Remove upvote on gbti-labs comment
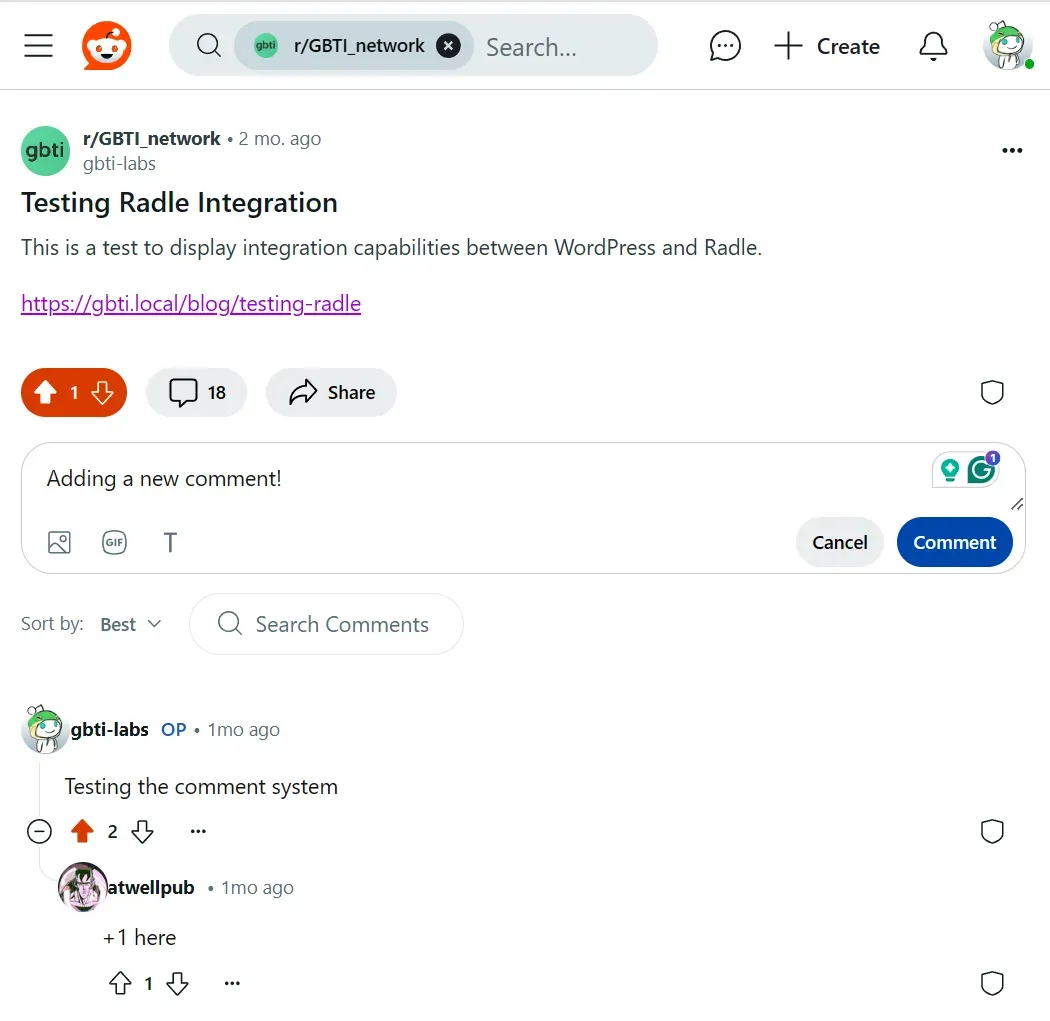1050x1021 pixels. 82,832
